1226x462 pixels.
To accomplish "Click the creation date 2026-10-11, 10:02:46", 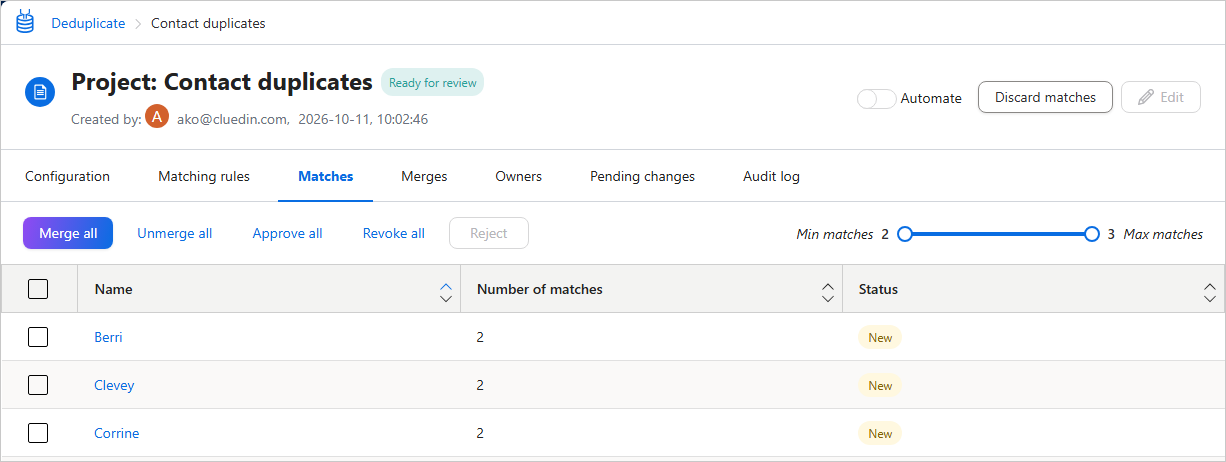I will 363,119.
